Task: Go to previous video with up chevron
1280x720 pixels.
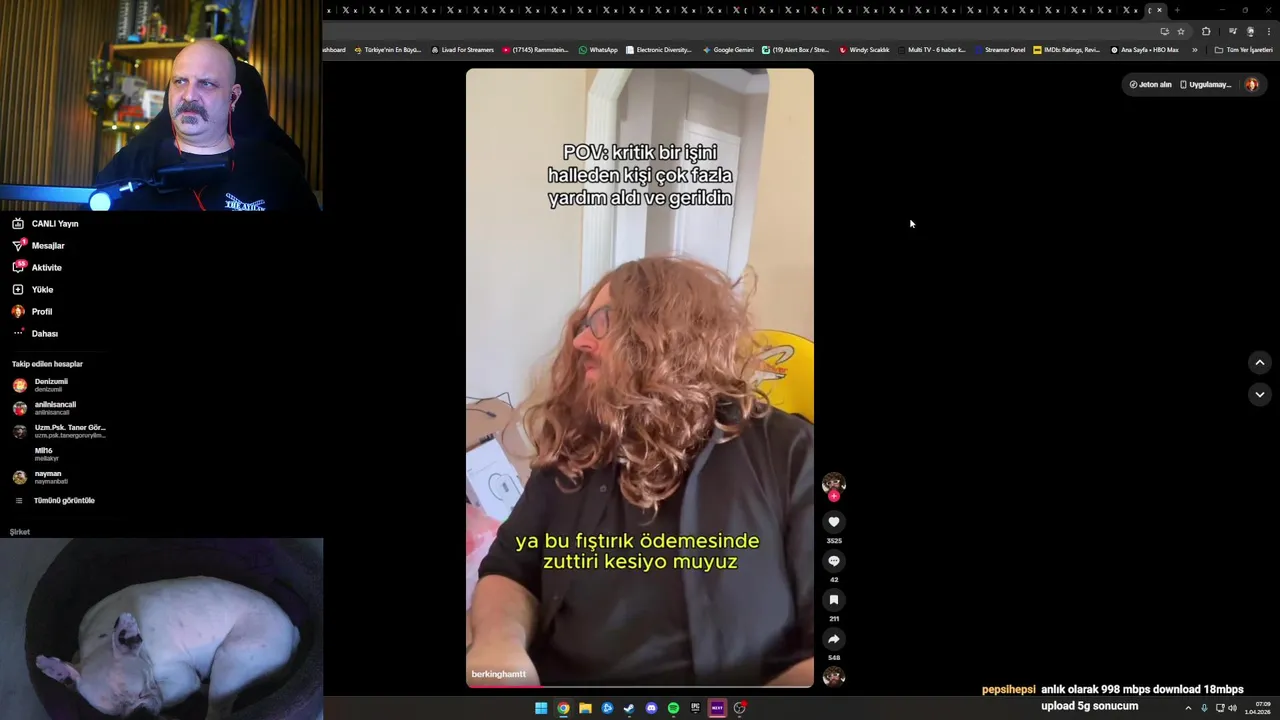Action: (1260, 362)
